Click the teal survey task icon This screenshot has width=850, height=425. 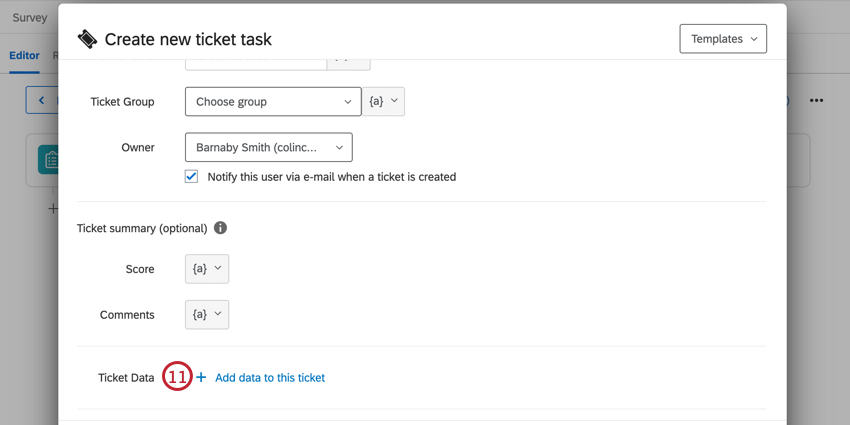pos(48,159)
